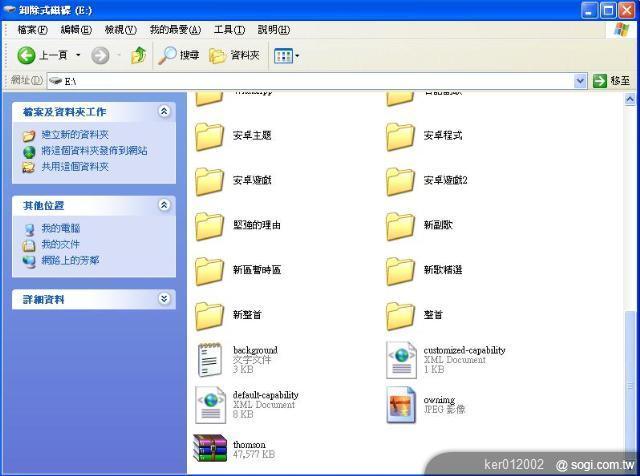Open the thomson RAR archive icon

pos(209,449)
